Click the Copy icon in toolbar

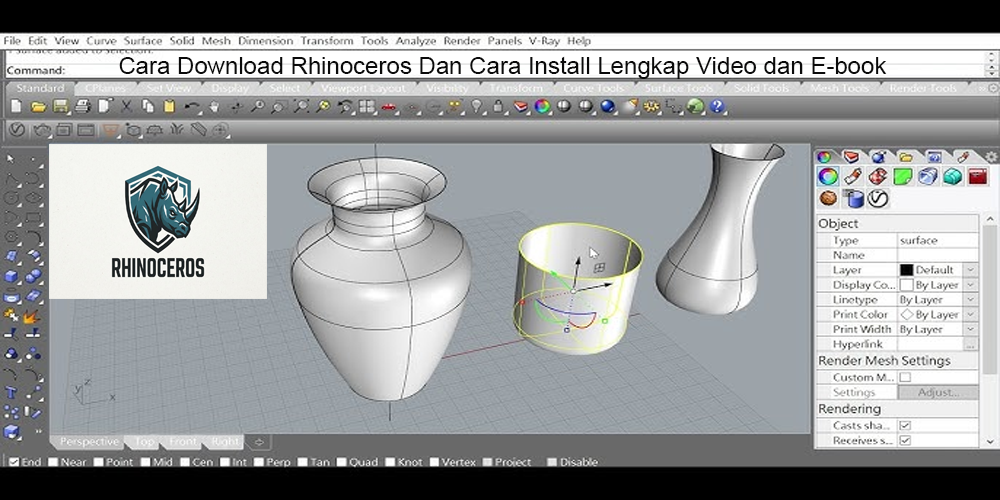[x=148, y=107]
